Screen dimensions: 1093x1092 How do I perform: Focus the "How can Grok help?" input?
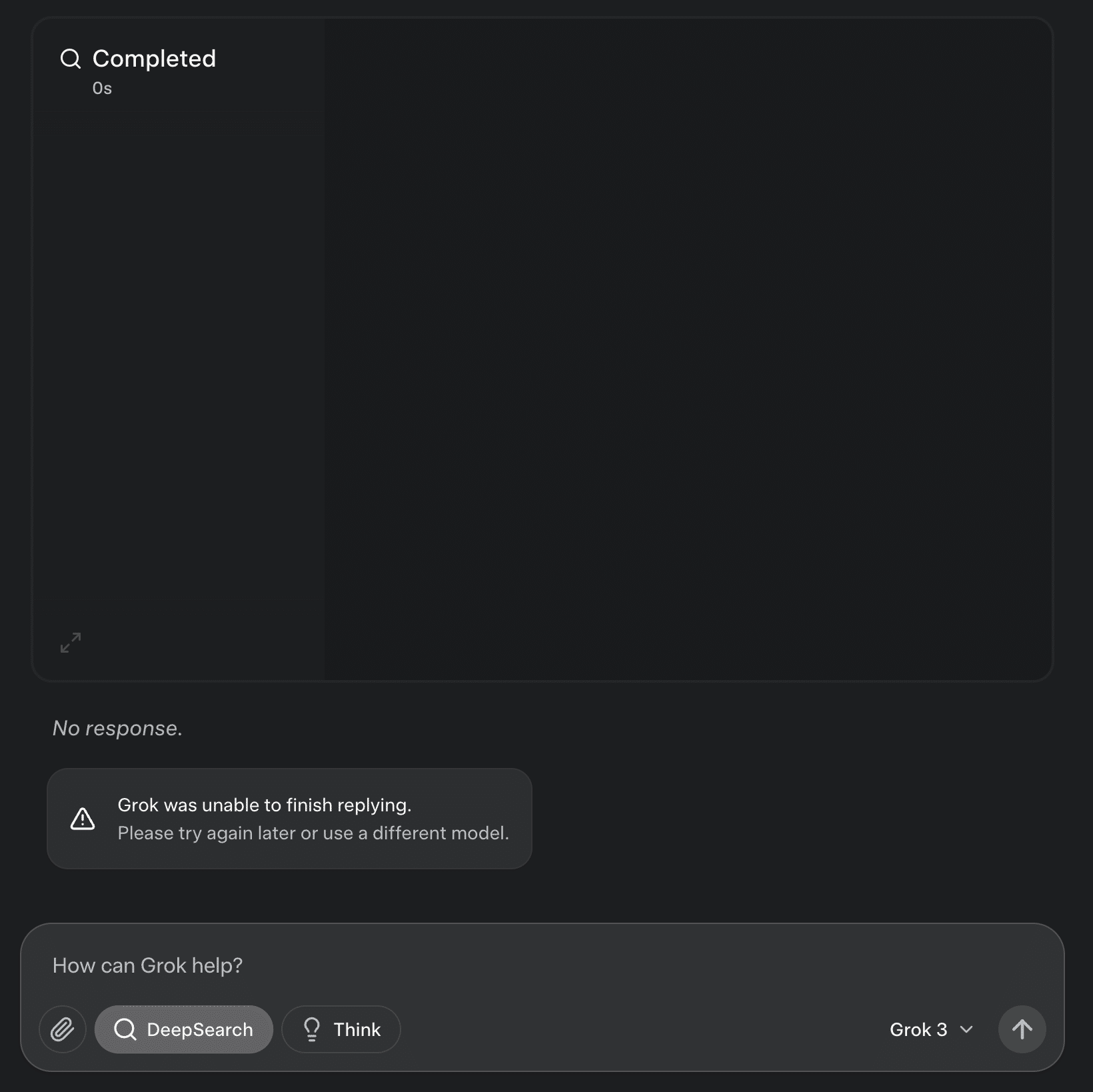point(467,965)
